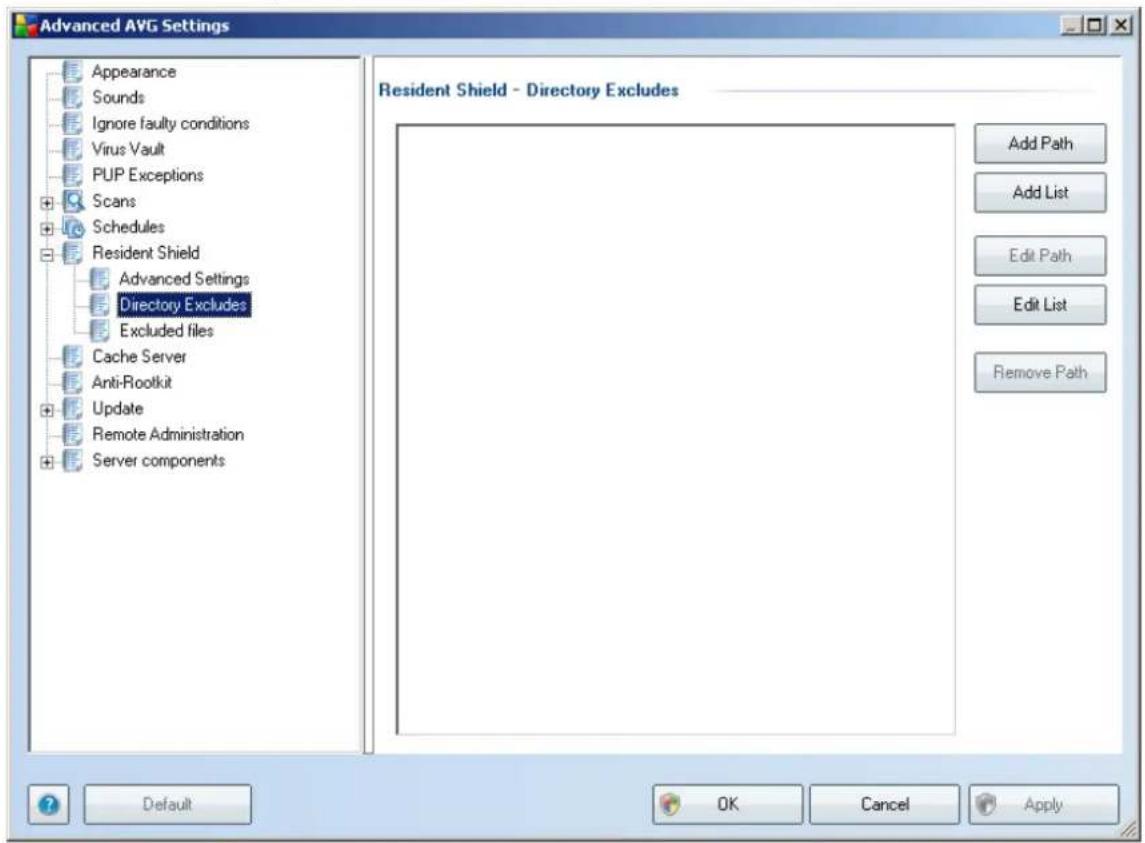Select Appearance in the settings tree
The image size is (1145, 843).
[x=134, y=72]
